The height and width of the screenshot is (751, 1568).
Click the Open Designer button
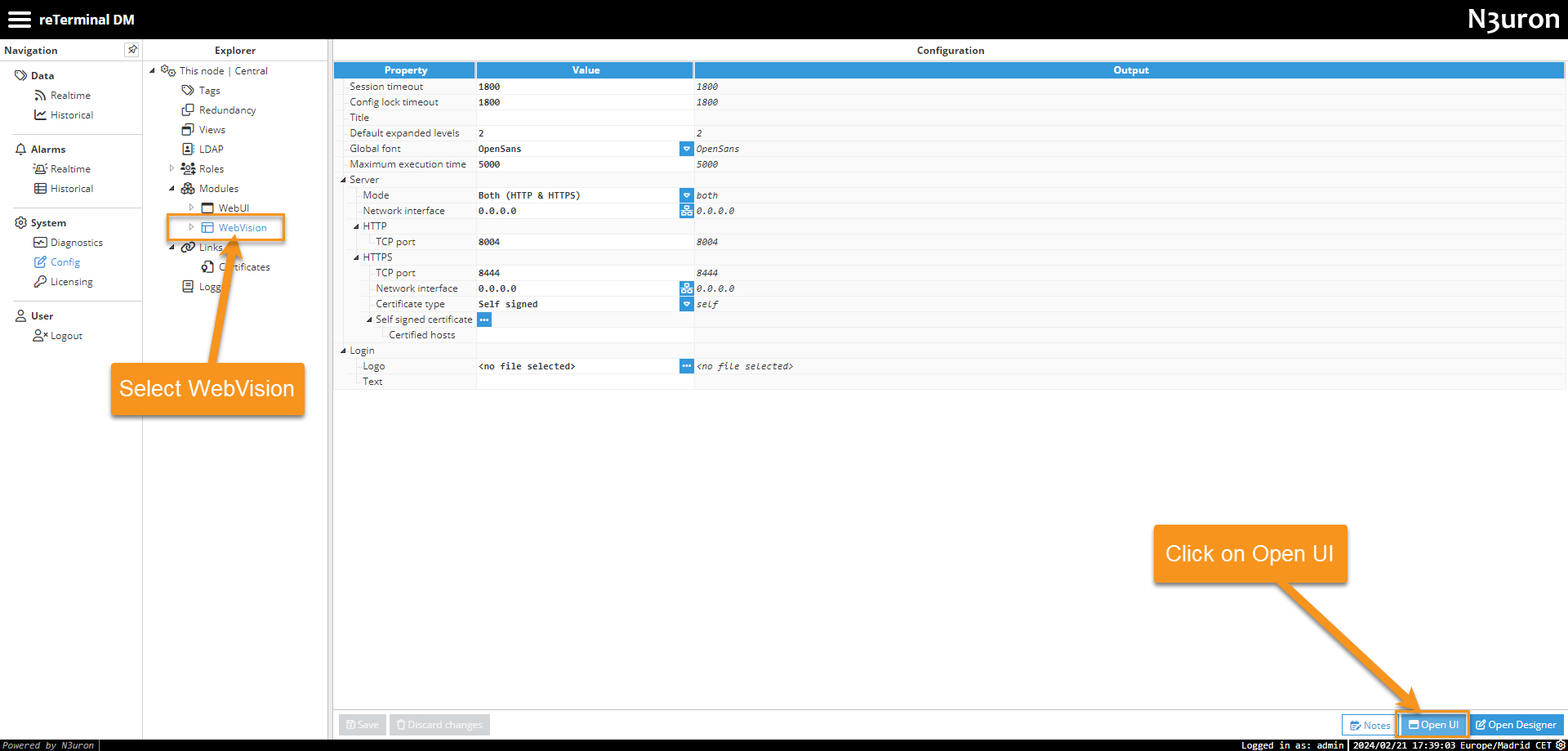point(1516,725)
